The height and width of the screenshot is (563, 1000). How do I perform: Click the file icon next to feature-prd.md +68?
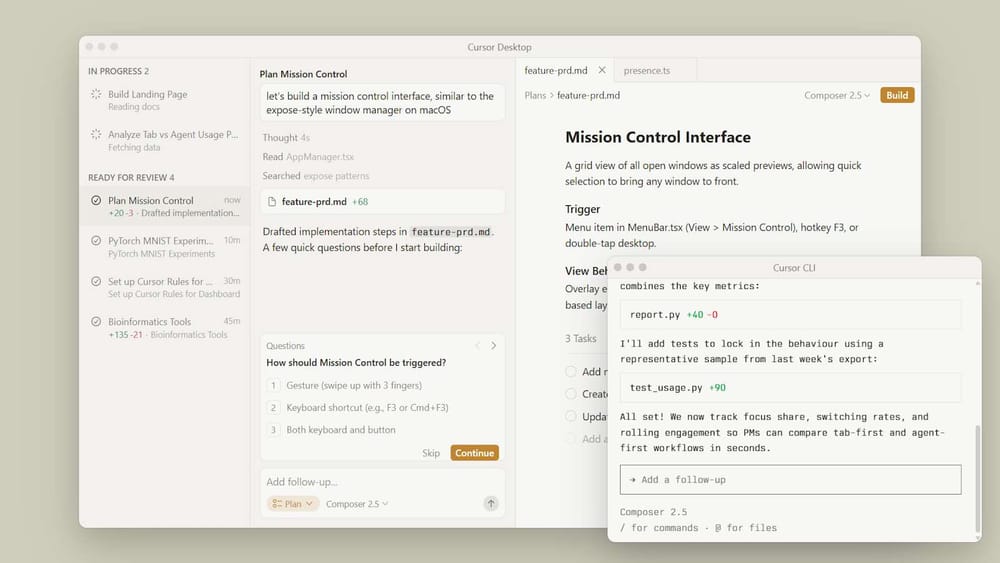(272, 201)
